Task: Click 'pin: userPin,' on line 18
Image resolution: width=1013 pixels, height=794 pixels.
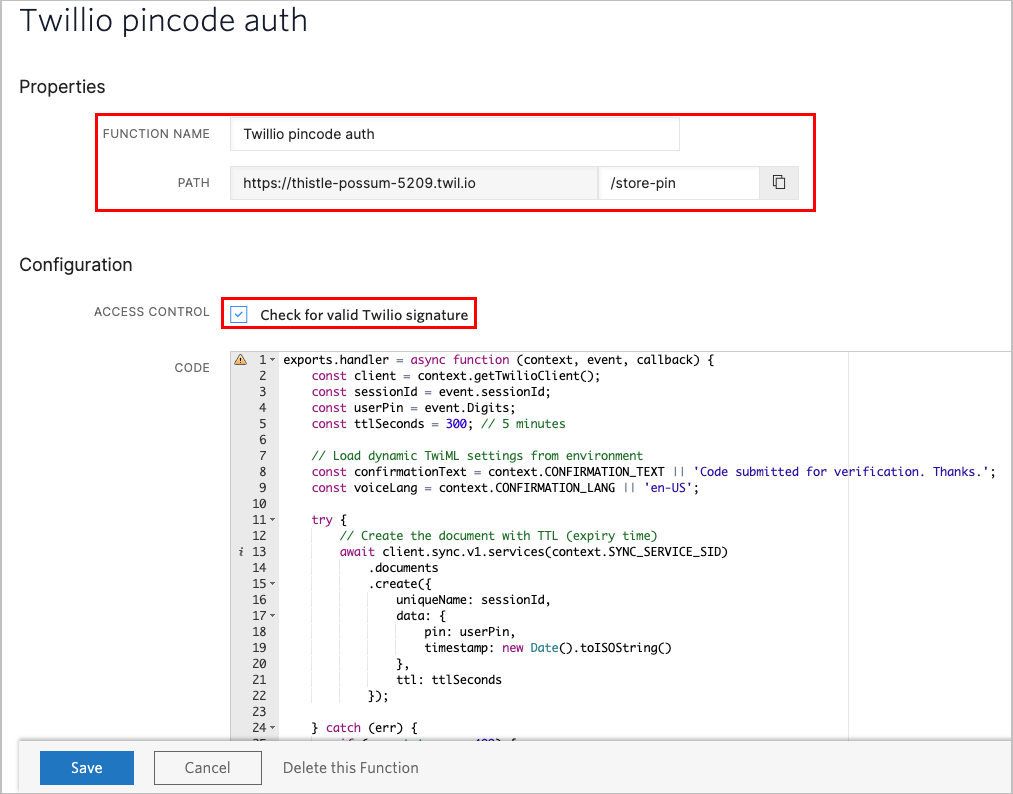Action: point(470,632)
